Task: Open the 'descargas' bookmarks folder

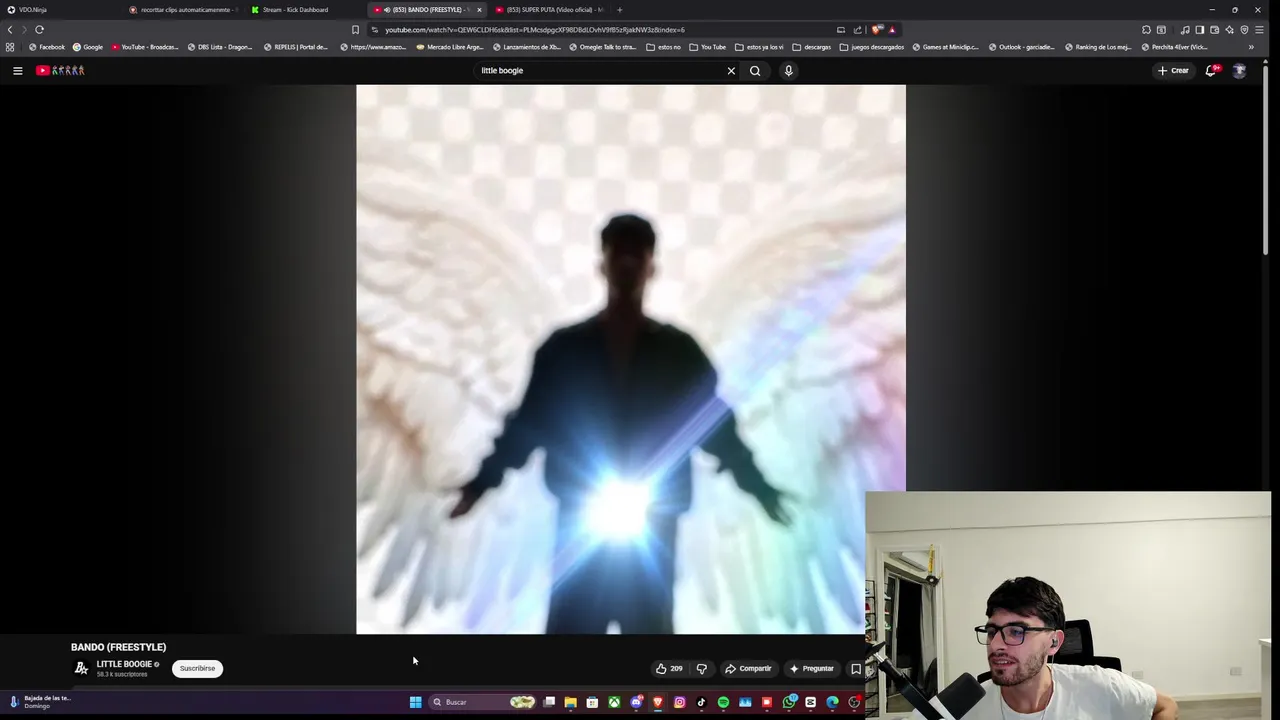Action: point(812,47)
